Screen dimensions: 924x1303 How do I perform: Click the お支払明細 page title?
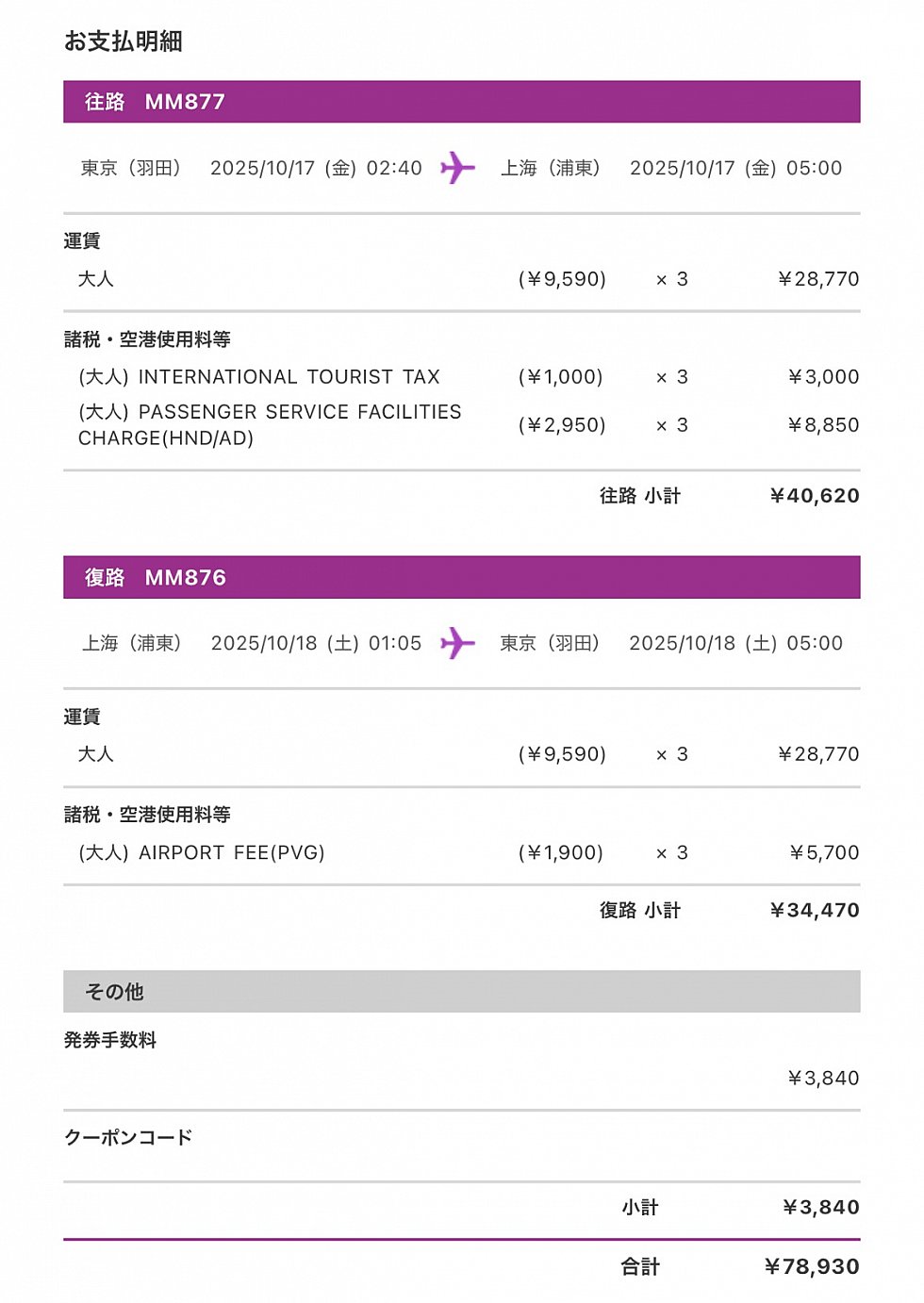point(124,41)
